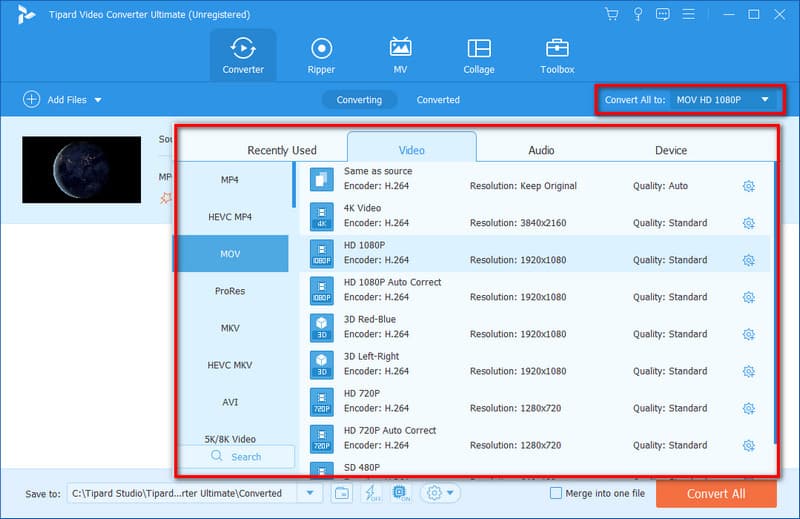Click the shopping cart purchase icon
The image size is (800, 519).
coord(612,14)
